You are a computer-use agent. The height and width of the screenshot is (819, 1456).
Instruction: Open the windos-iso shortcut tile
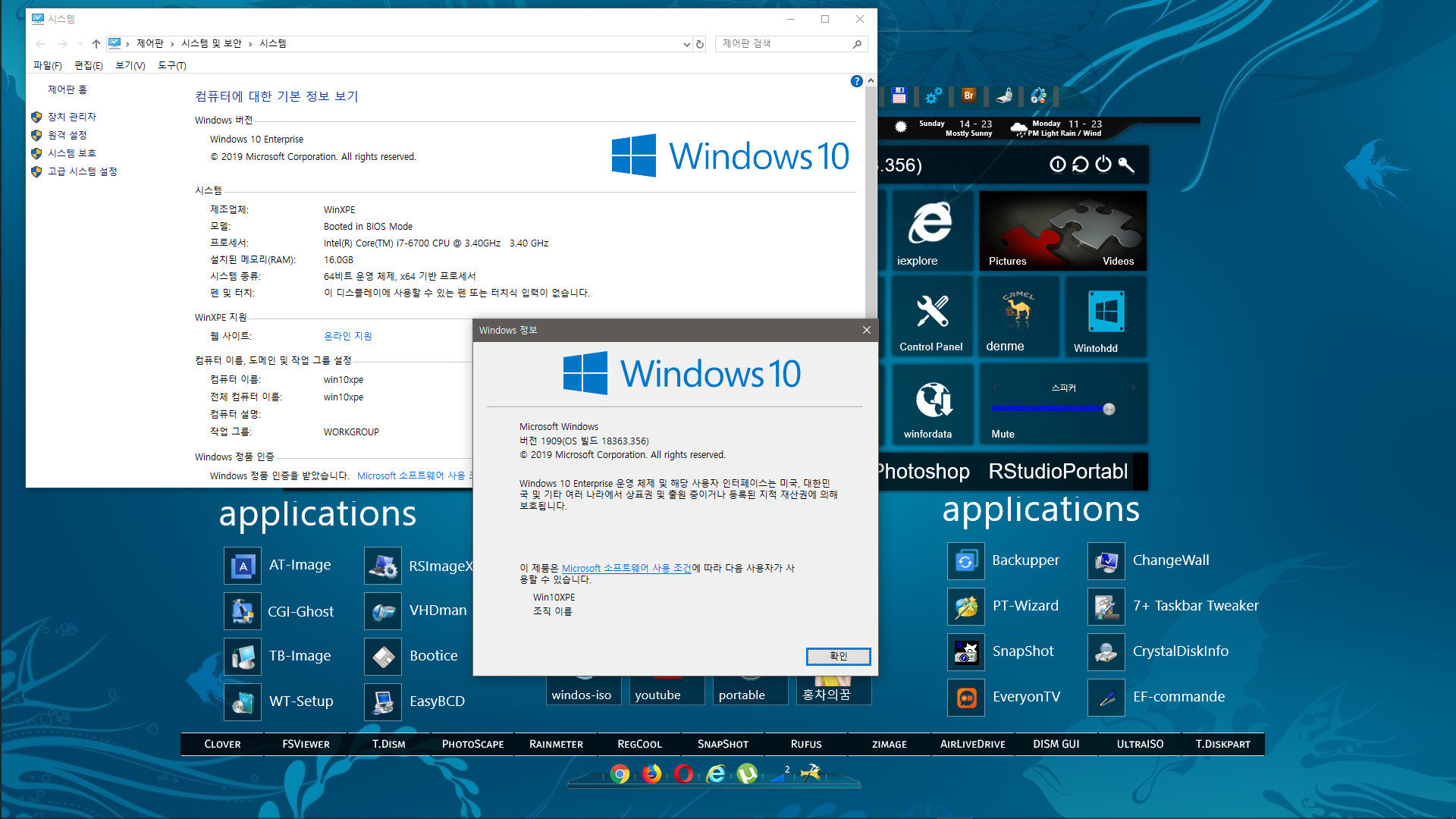tap(584, 690)
